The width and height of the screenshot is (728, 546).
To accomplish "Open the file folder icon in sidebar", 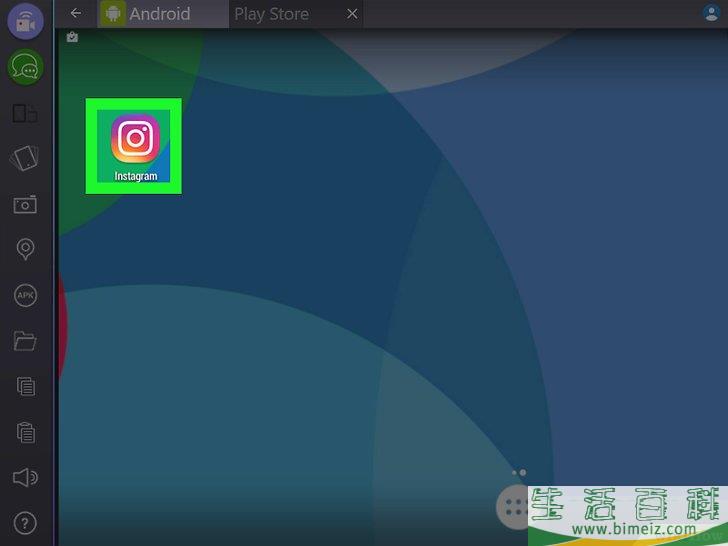I will pyautogui.click(x=25, y=341).
